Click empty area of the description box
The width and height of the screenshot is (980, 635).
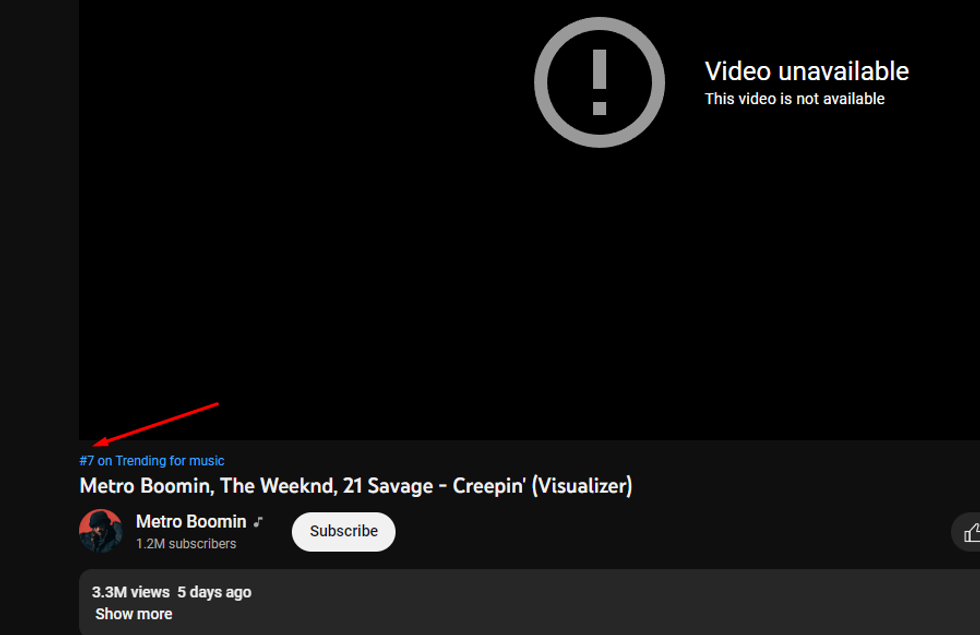(x=562, y=602)
